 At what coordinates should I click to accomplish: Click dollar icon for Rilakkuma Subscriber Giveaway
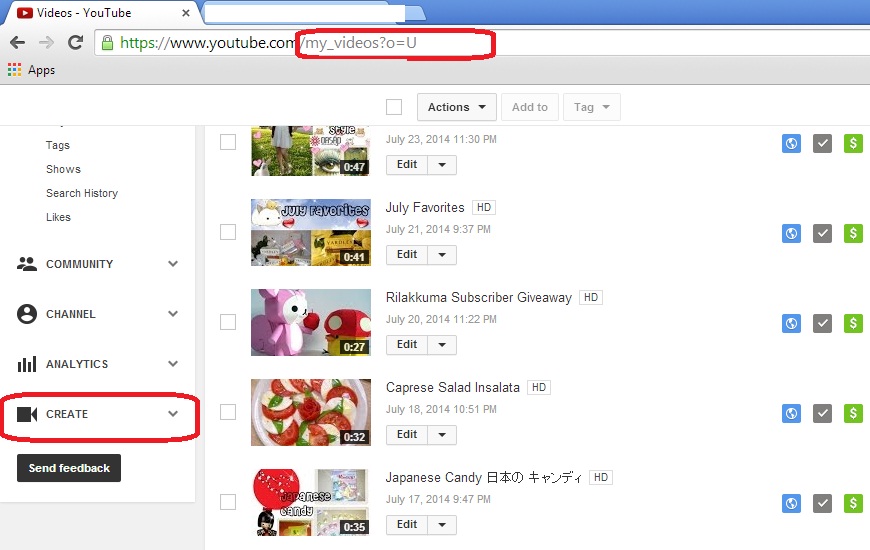853,323
